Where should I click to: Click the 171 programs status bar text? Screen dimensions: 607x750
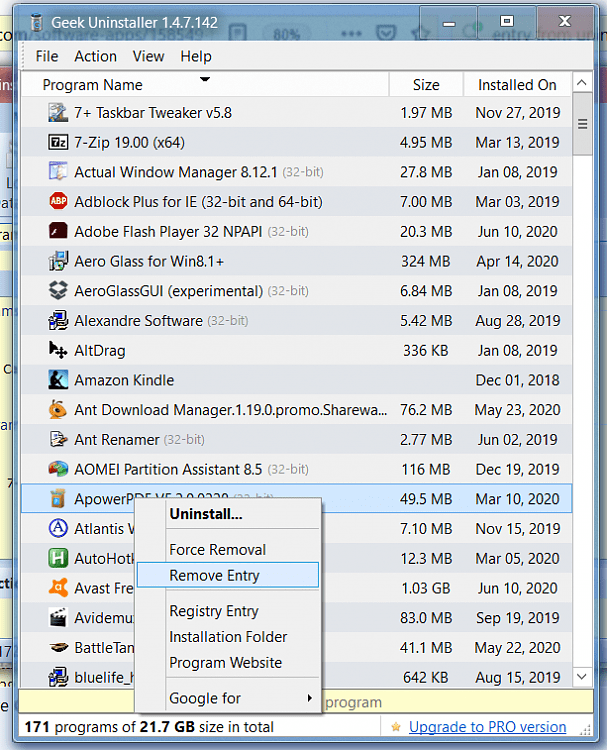[x=149, y=727]
